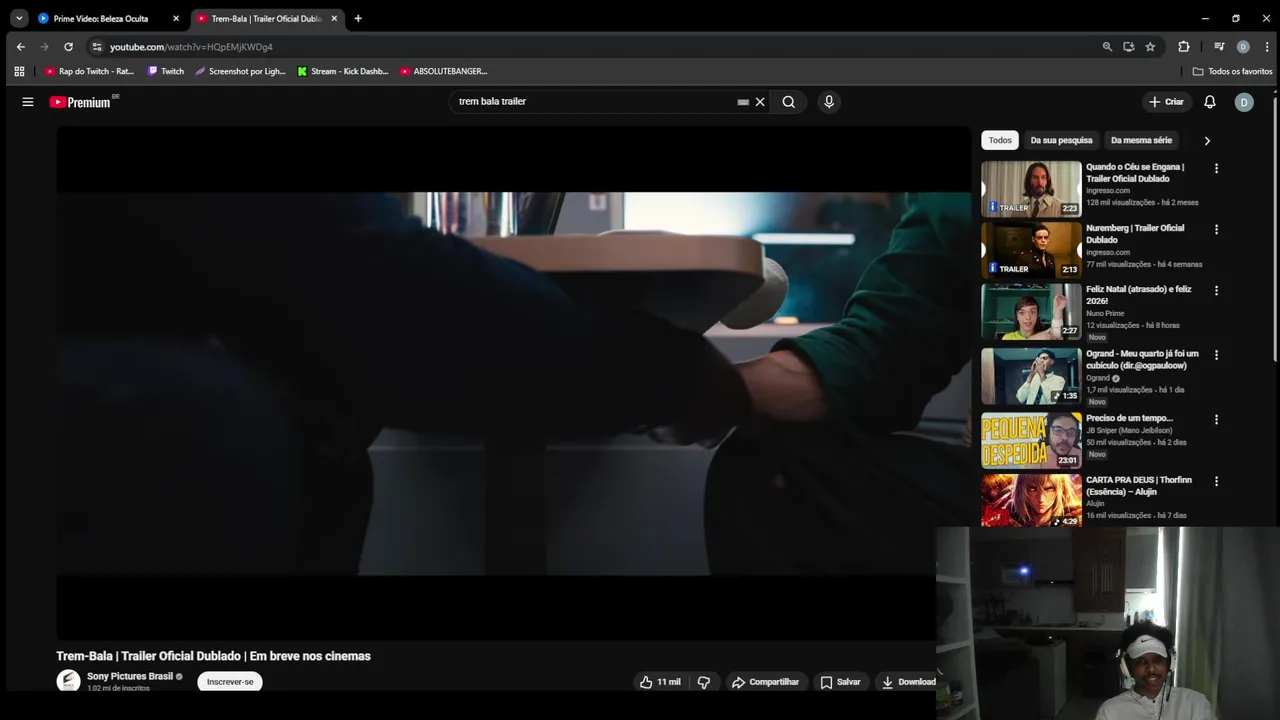Open options for Ogrand video
The image size is (1280, 720).
pos(1216,355)
